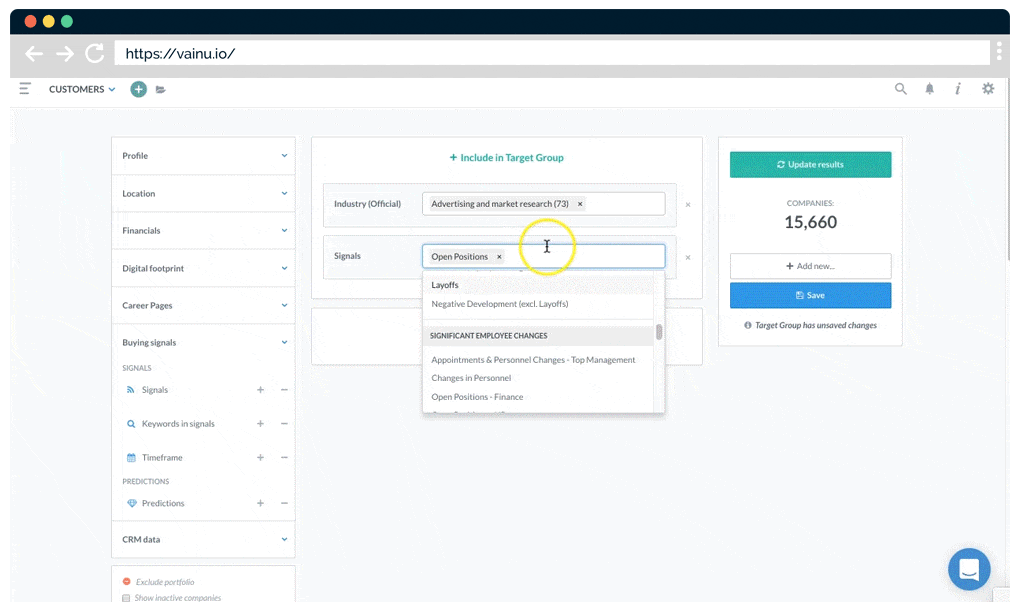Click the signals dropdown scrollbar handle

(x=659, y=332)
